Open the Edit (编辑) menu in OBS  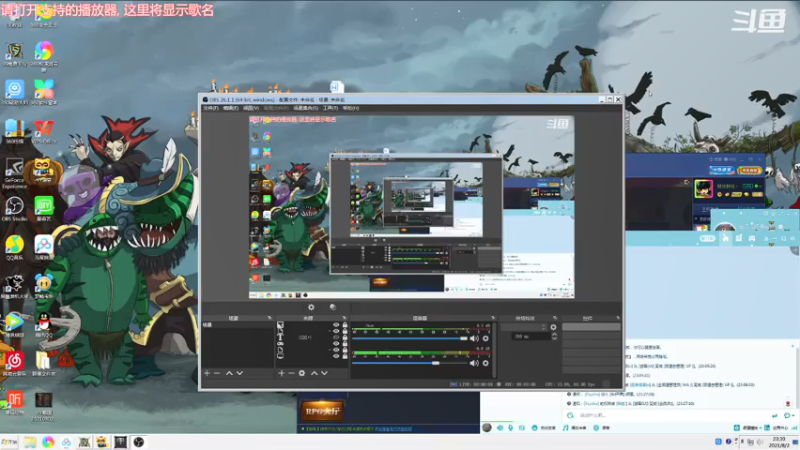click(231, 108)
